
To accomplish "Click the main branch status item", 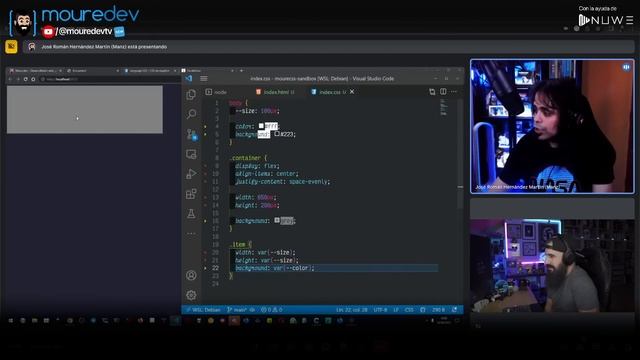I will [x=238, y=310].
